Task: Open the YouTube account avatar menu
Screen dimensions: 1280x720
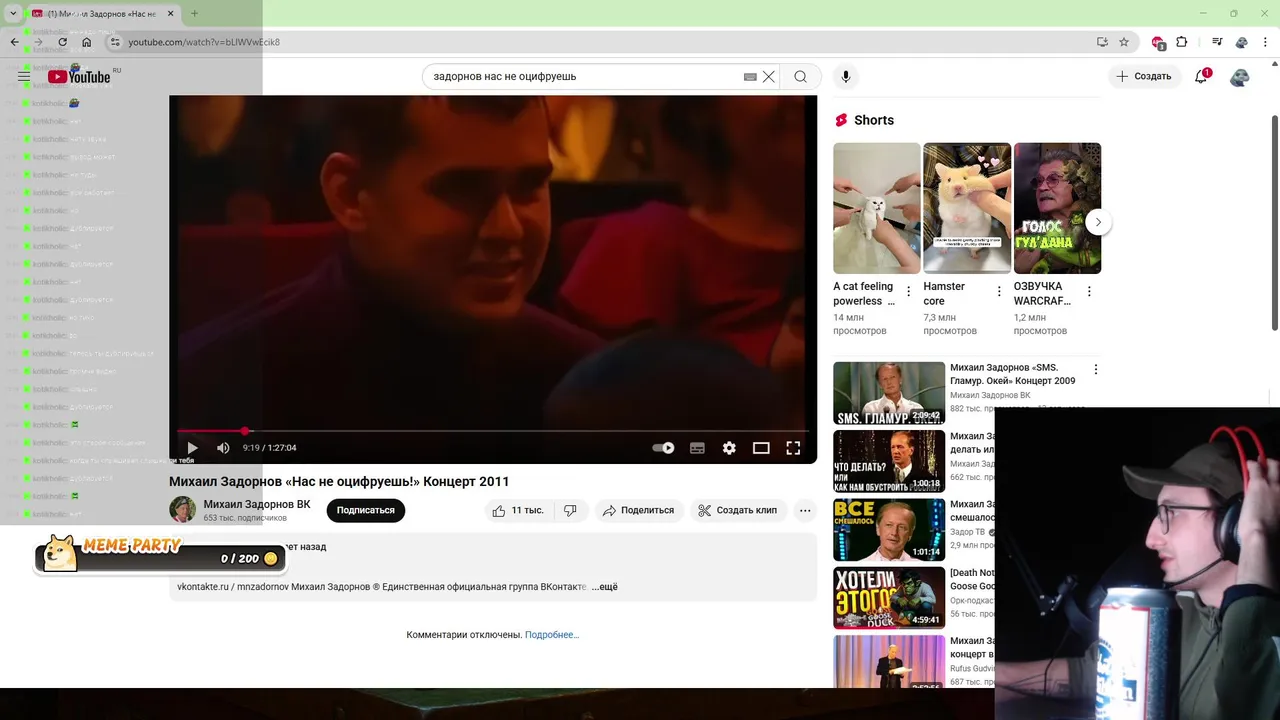Action: click(x=1239, y=76)
